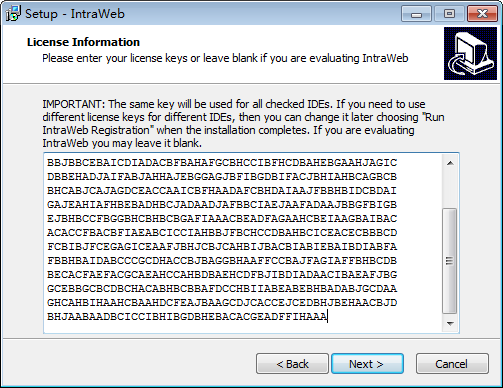This screenshot has height=388, width=503.
Task: Go to the previous step with Back
Action: 292,364
